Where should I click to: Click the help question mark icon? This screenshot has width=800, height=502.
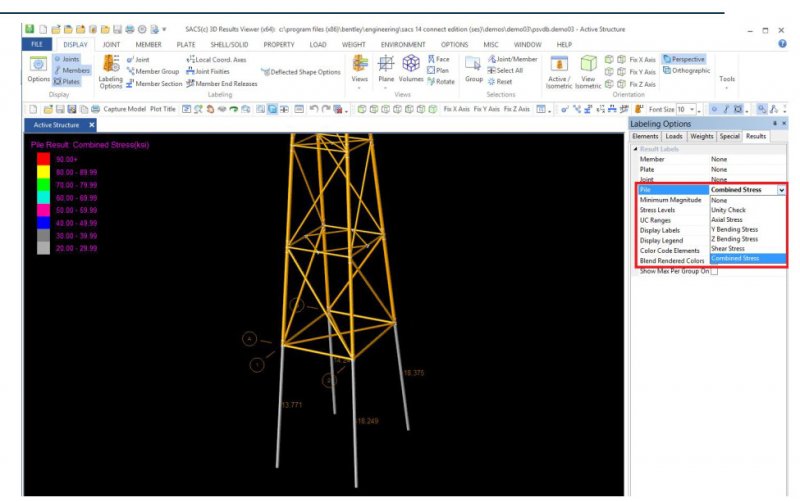pos(782,44)
